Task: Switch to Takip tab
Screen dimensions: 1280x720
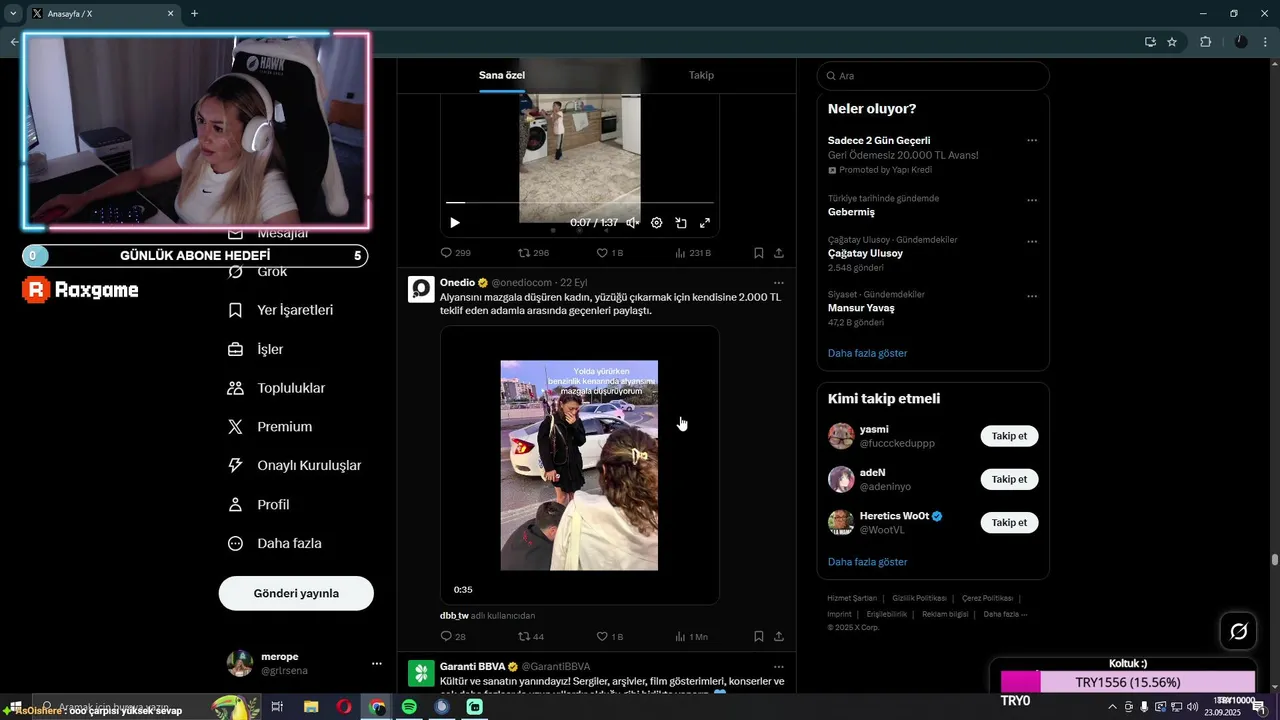Action: pyautogui.click(x=701, y=75)
